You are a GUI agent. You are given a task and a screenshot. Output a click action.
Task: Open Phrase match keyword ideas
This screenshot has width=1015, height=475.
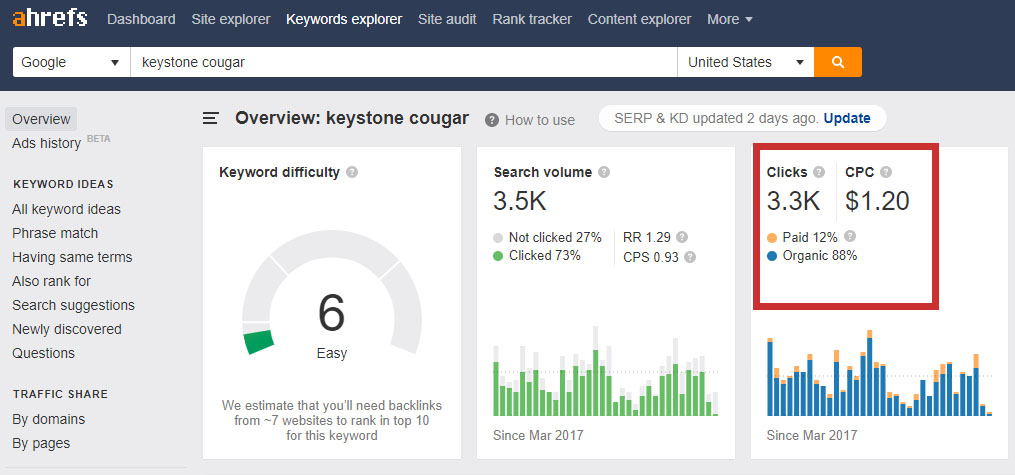point(55,233)
